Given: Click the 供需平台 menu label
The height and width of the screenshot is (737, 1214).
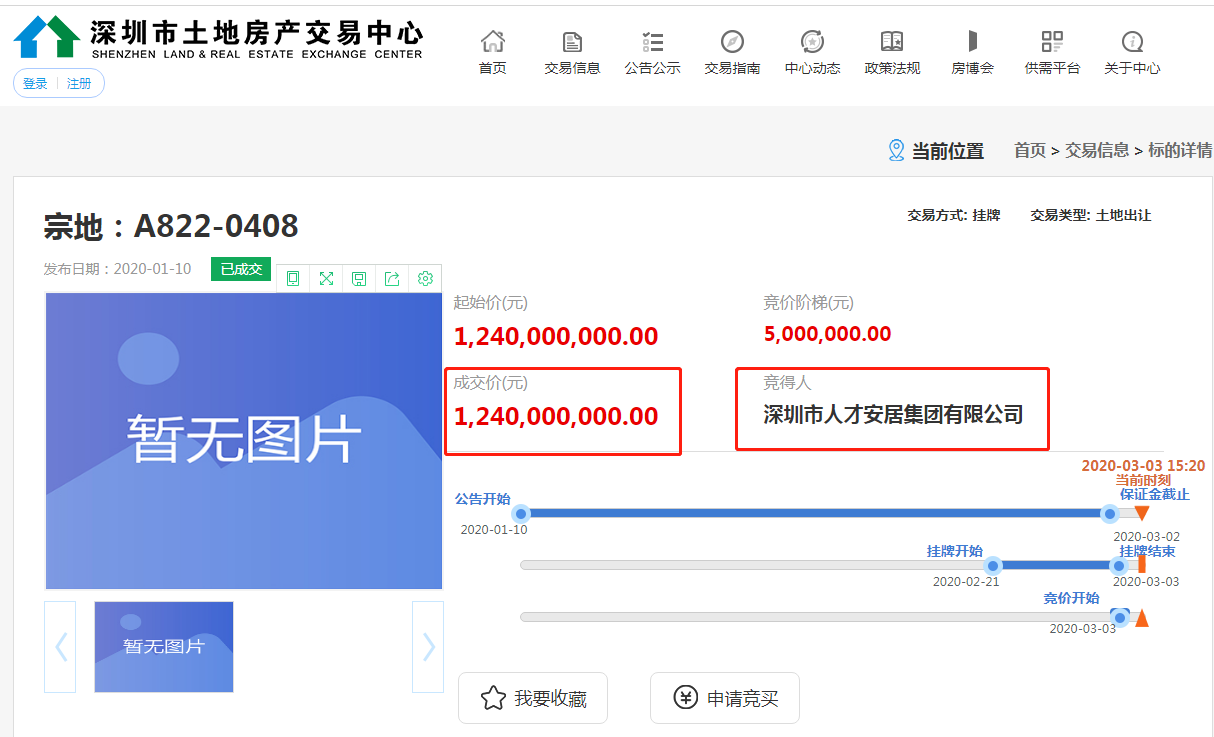Looking at the screenshot, I should pos(1052,69).
